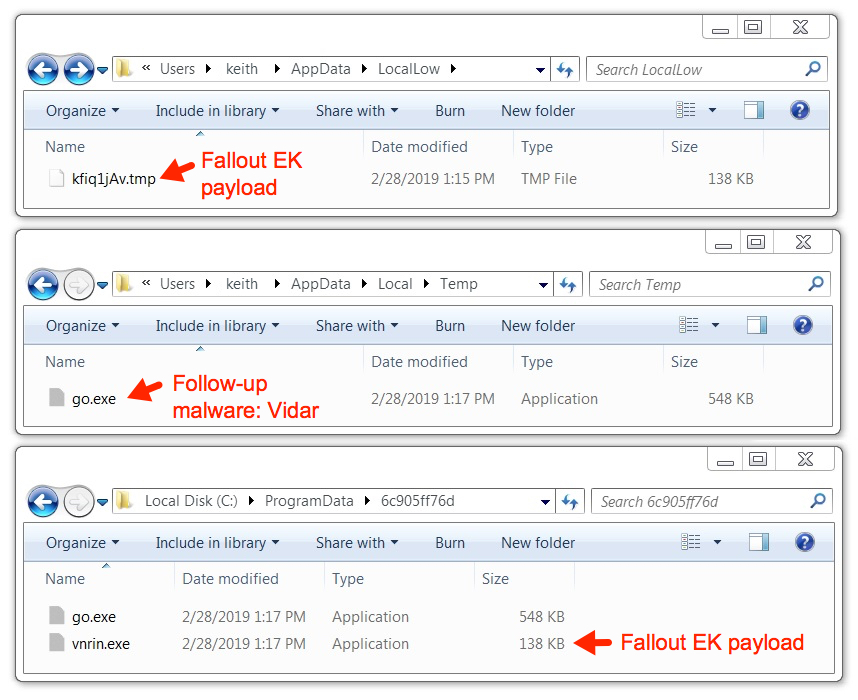Create New folder in LocalLow window
The height and width of the screenshot is (700, 858).
pos(538,111)
